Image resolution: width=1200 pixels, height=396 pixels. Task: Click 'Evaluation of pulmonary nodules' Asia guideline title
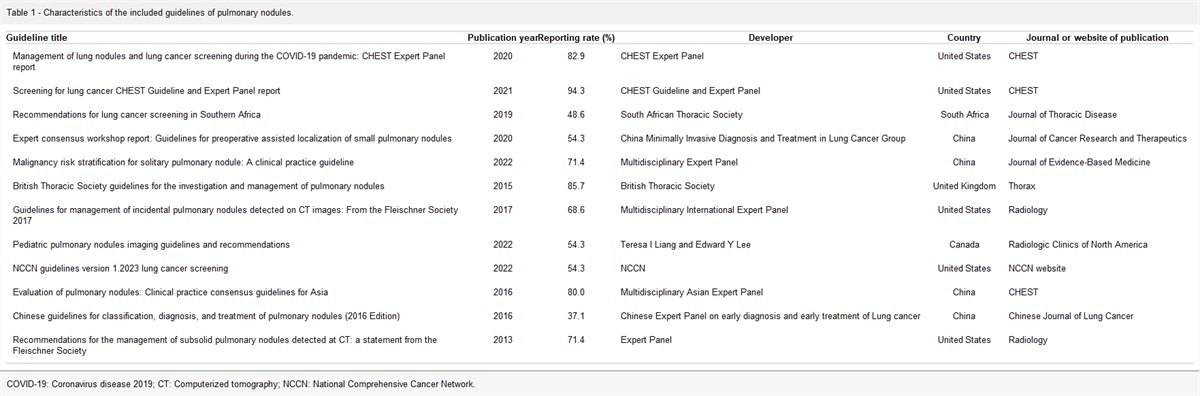[x=171, y=292]
